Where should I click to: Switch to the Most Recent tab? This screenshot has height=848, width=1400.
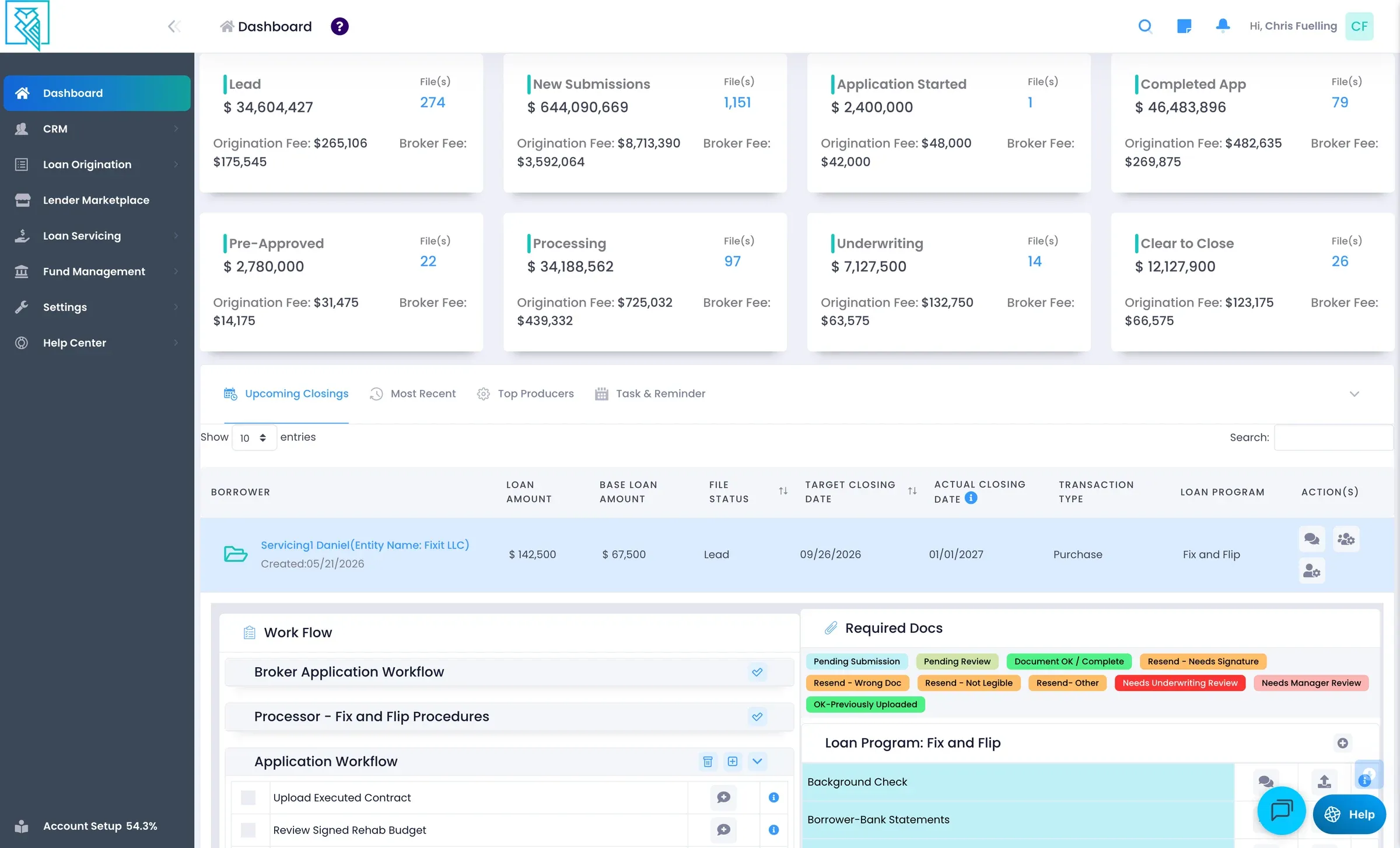coord(413,394)
